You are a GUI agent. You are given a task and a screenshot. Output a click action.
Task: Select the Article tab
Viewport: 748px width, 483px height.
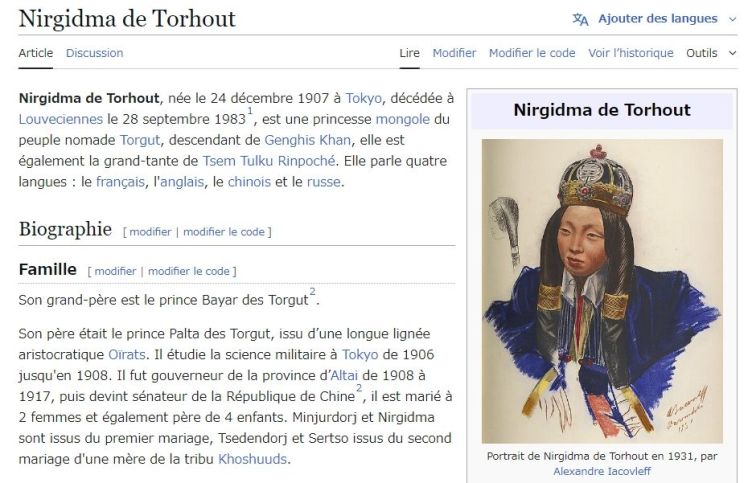[x=36, y=53]
